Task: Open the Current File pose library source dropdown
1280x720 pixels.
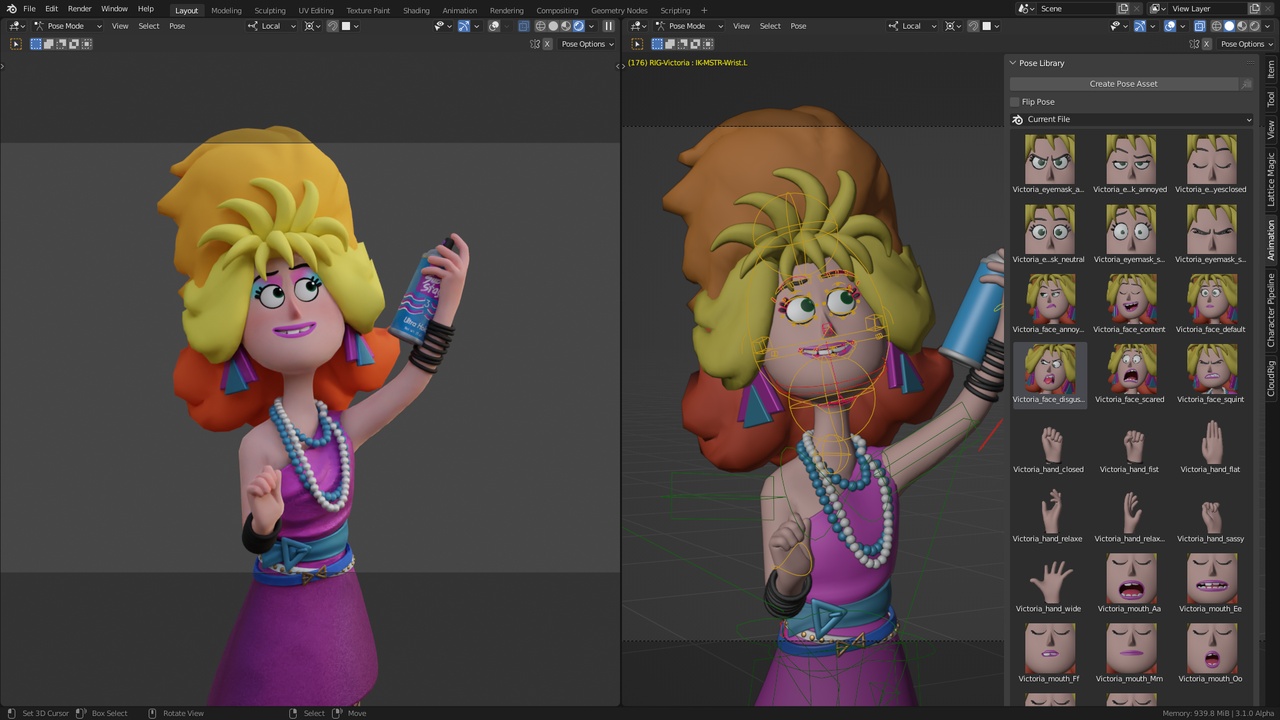Action: (x=1130, y=119)
